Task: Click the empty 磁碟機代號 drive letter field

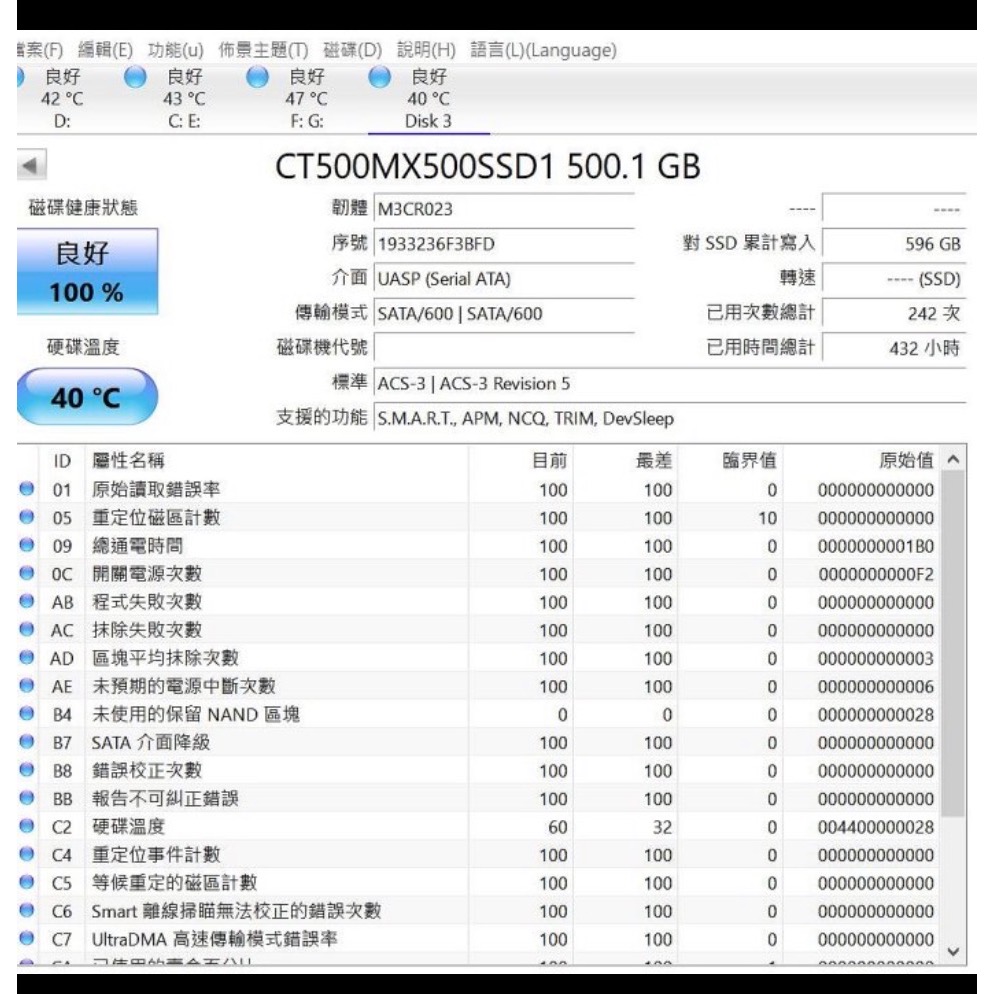Action: 505,348
